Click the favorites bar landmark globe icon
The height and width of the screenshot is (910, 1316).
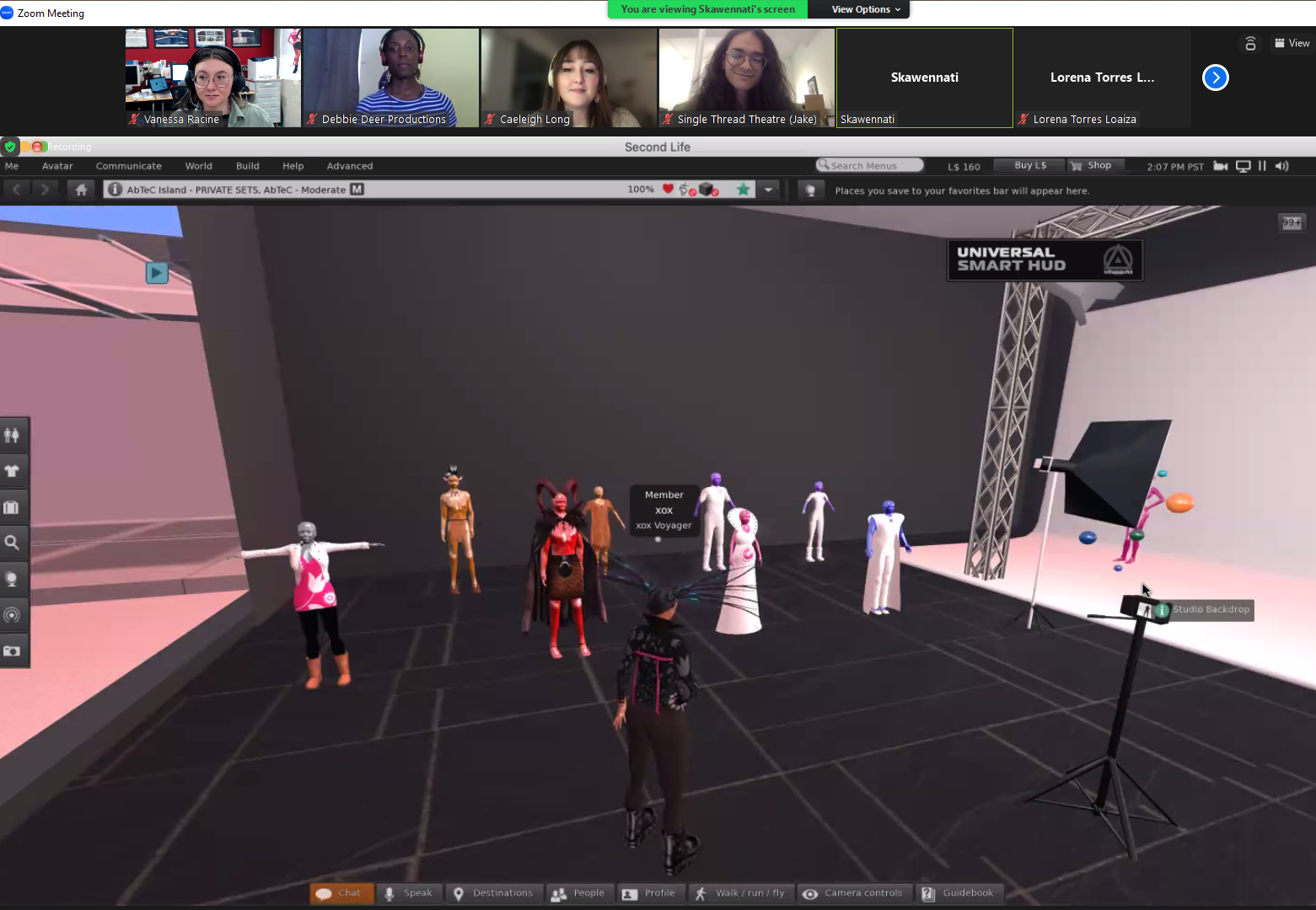[x=810, y=190]
